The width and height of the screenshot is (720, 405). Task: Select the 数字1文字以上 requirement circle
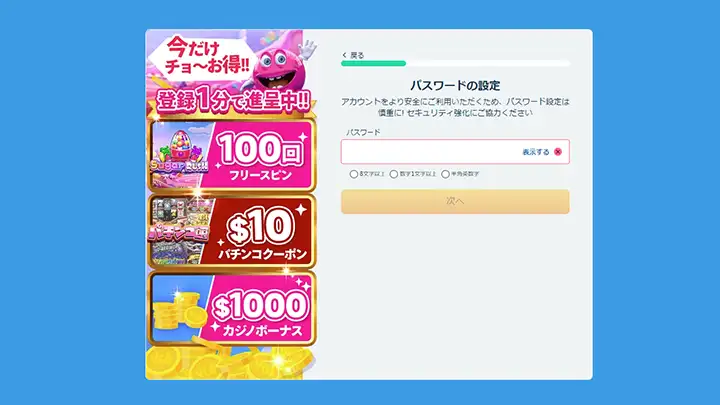[394, 174]
